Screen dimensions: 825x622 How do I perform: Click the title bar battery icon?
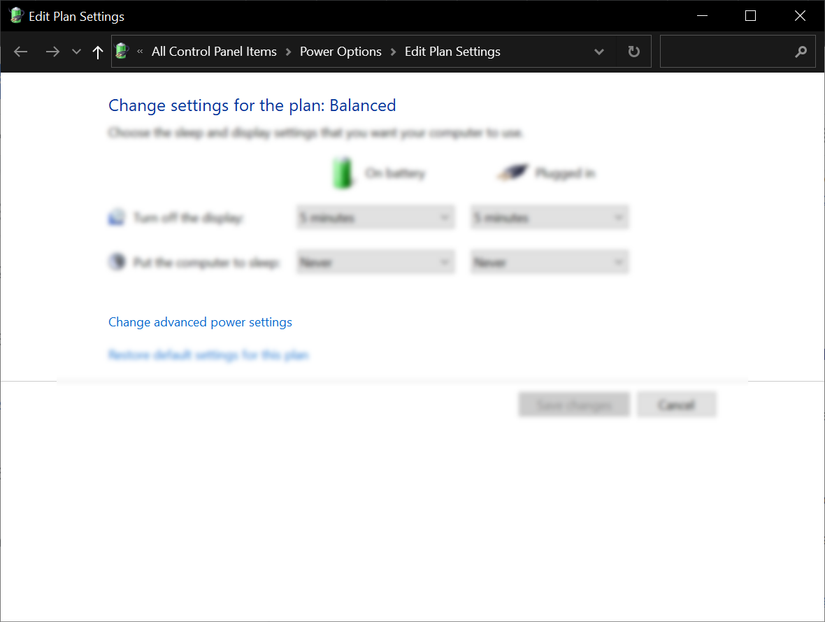pyautogui.click(x=16, y=16)
